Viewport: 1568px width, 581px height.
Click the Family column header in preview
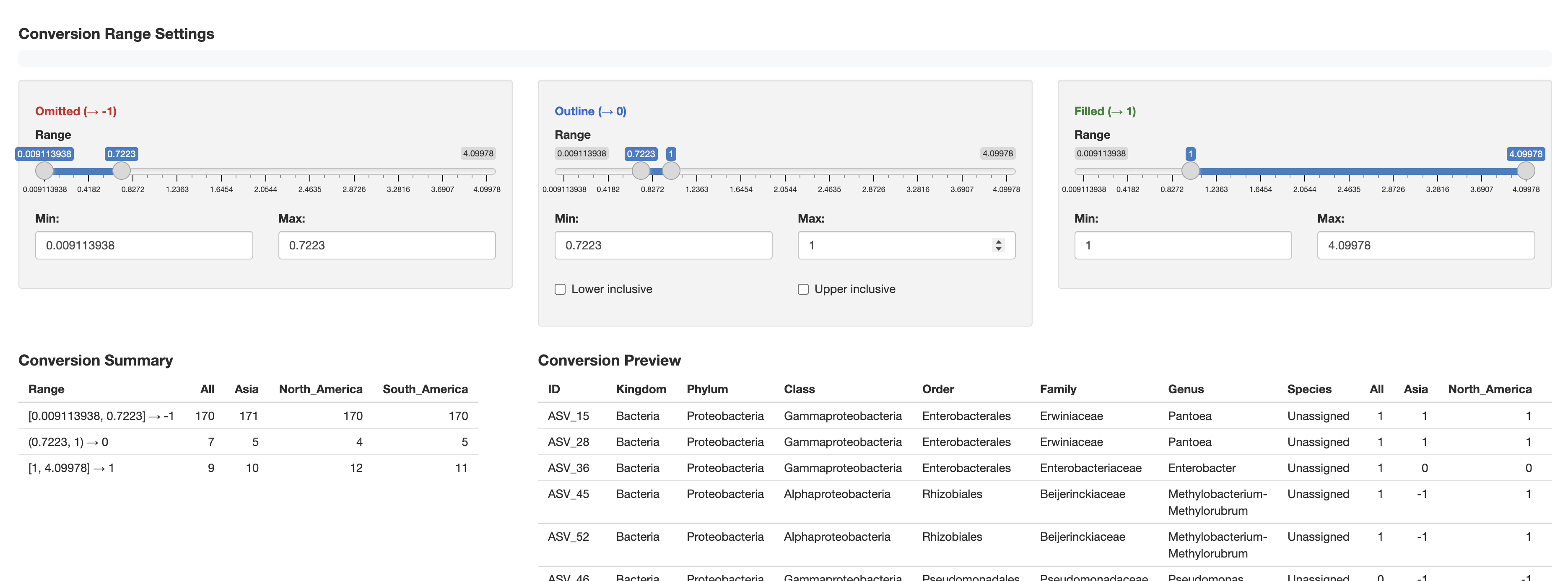(1057, 389)
